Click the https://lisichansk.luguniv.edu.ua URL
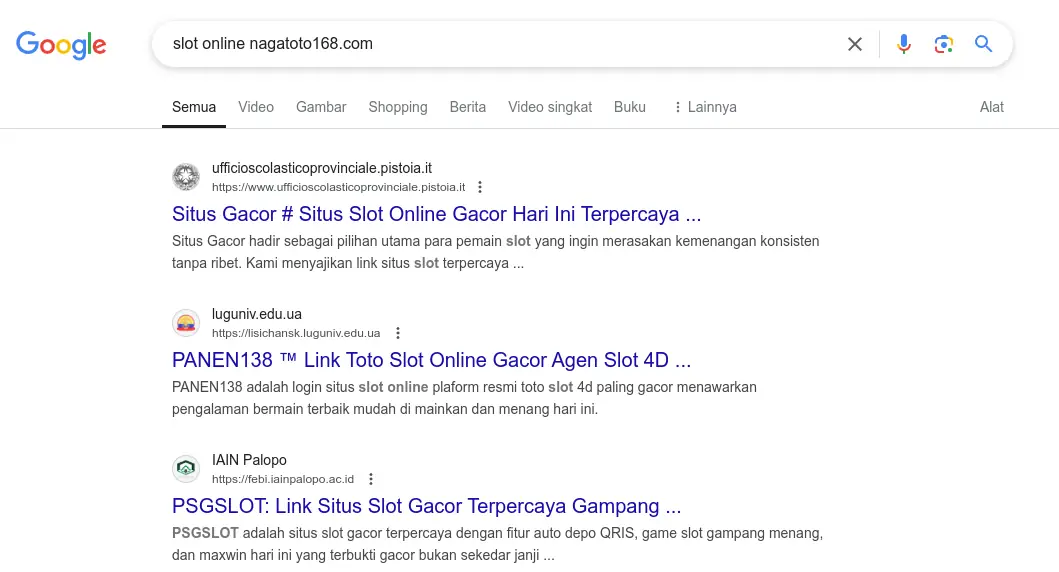 tap(296, 333)
